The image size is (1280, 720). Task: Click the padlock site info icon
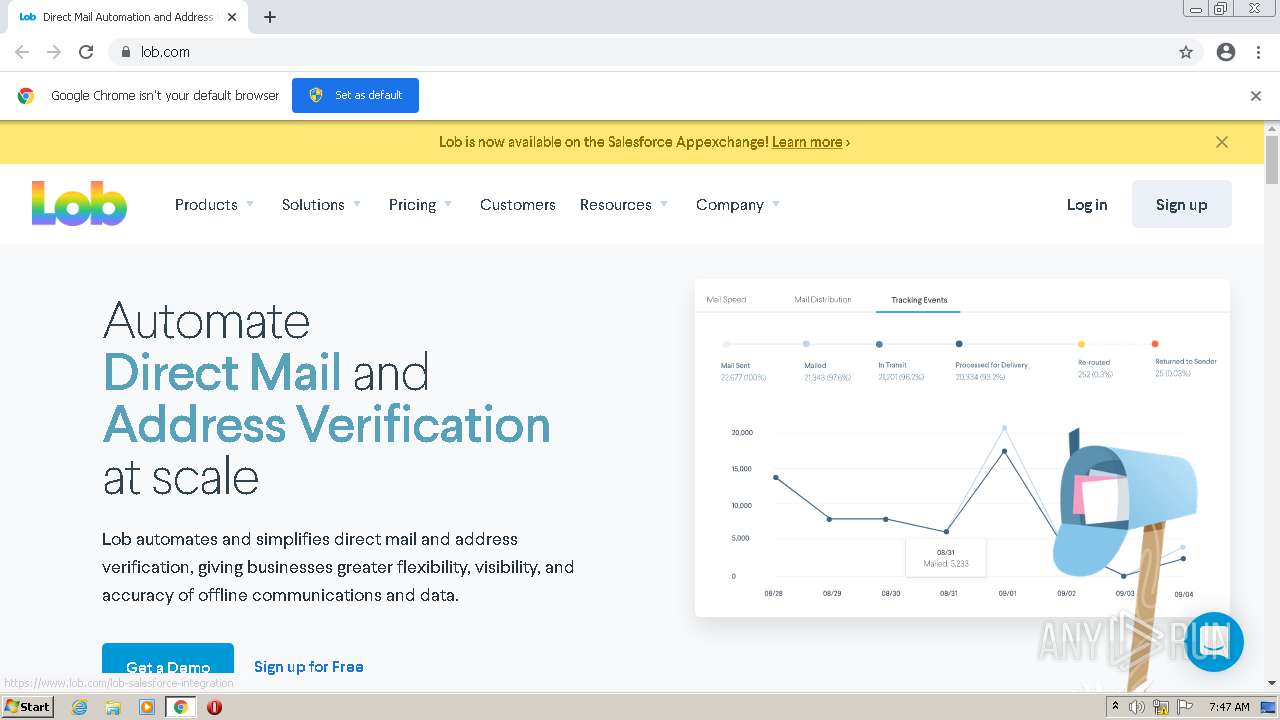pyautogui.click(x=125, y=52)
